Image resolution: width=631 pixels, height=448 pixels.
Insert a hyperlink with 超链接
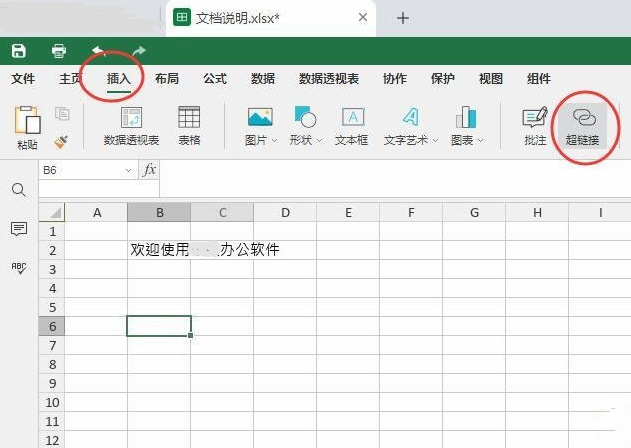click(583, 126)
